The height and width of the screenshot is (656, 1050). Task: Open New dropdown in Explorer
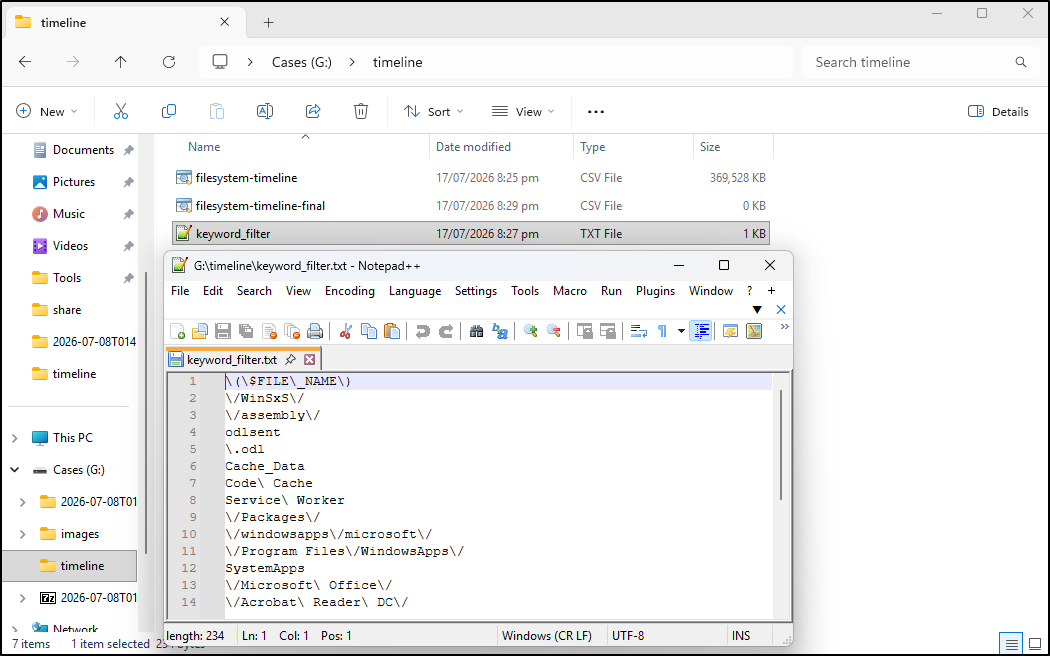point(47,111)
